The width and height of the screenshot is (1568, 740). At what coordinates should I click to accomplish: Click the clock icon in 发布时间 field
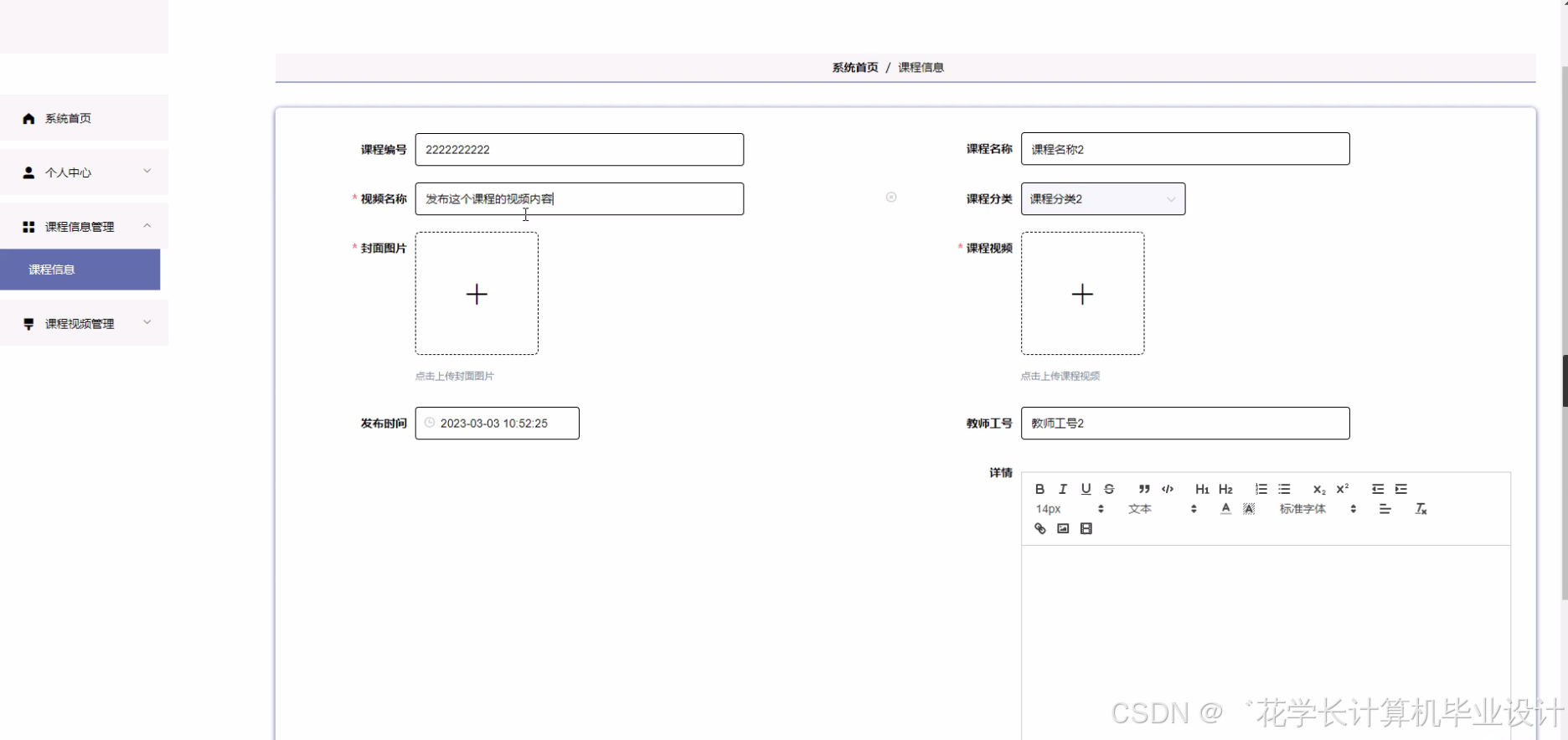[430, 423]
